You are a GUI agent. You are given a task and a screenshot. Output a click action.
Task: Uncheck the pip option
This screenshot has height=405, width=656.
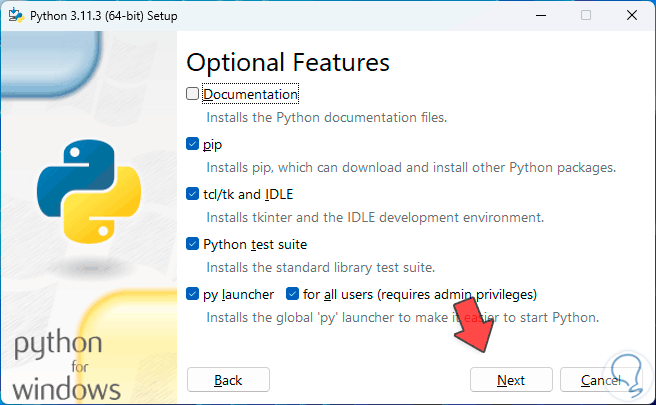(193, 144)
